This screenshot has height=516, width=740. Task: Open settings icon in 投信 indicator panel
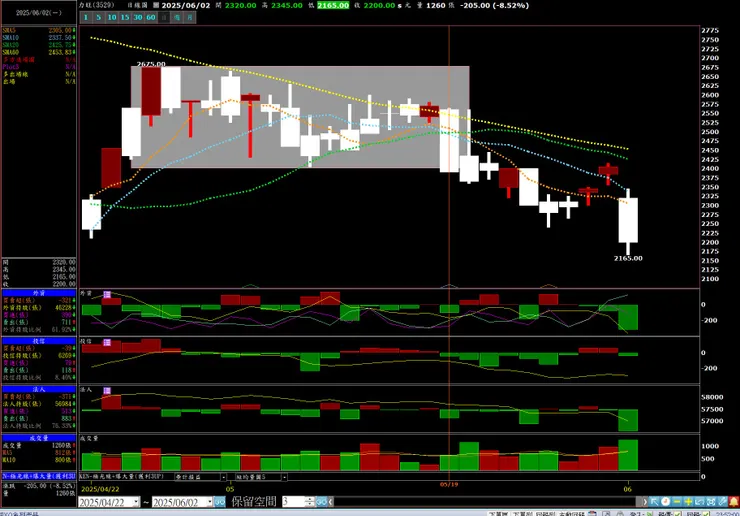[x=107, y=343]
